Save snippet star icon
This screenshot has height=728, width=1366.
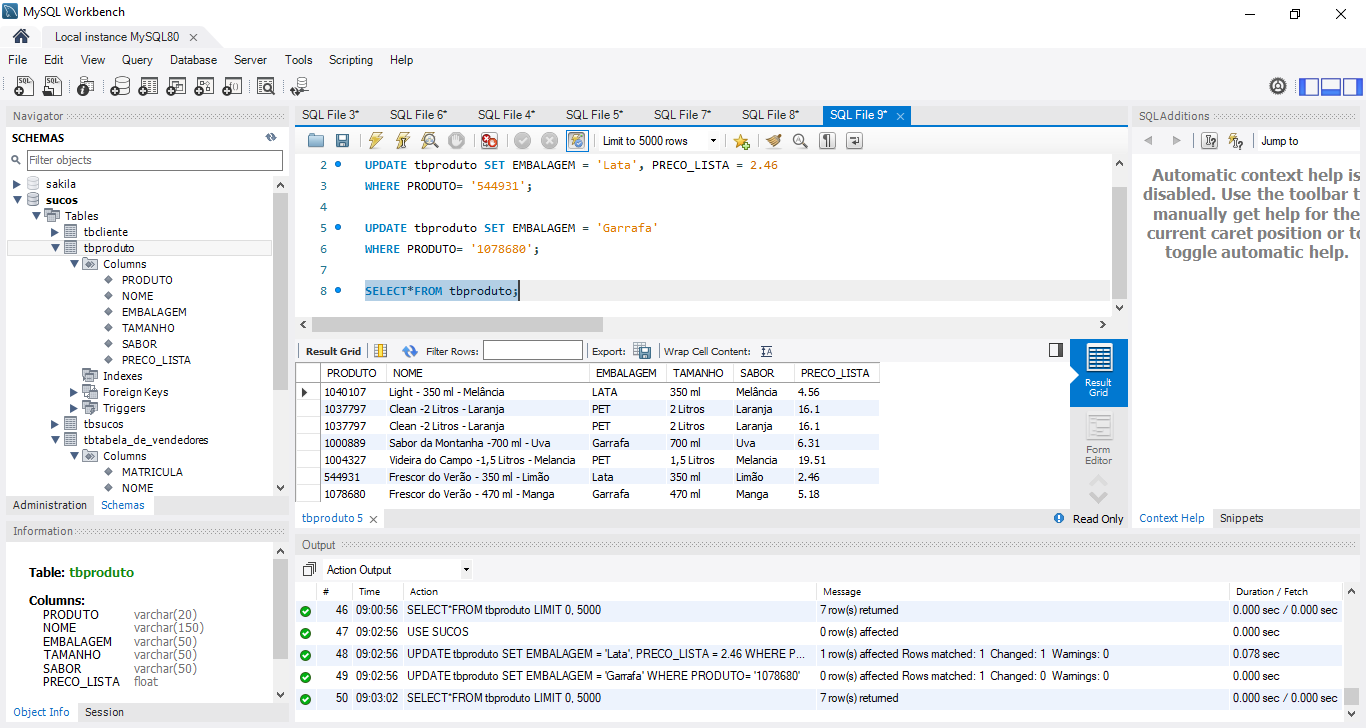tap(741, 141)
